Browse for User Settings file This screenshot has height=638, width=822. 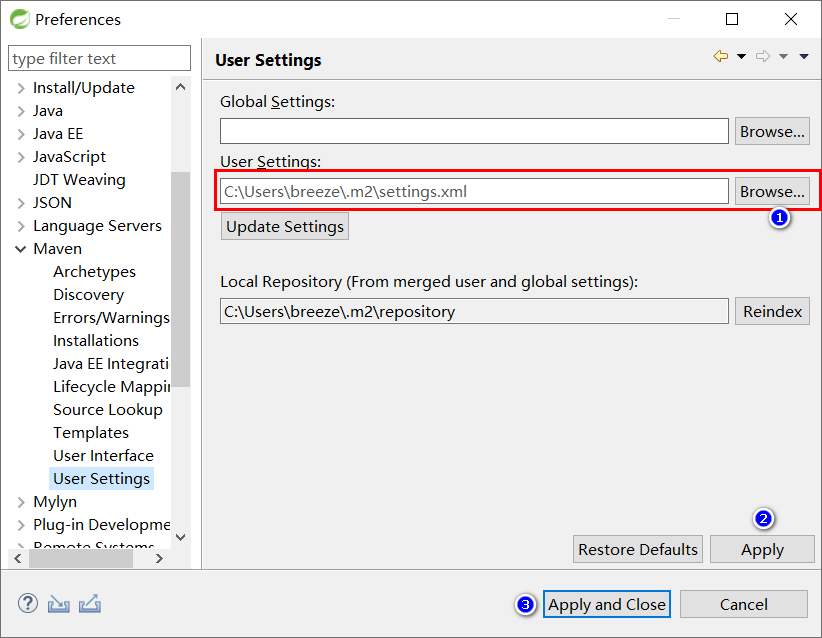point(772,191)
